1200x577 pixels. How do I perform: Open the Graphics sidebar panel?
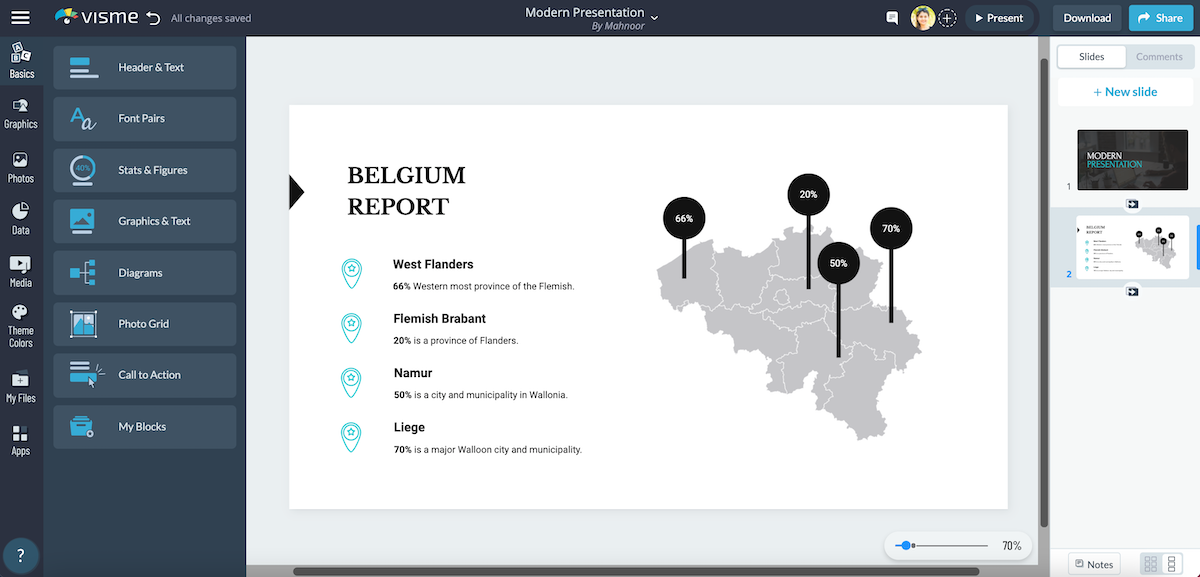coord(21,113)
